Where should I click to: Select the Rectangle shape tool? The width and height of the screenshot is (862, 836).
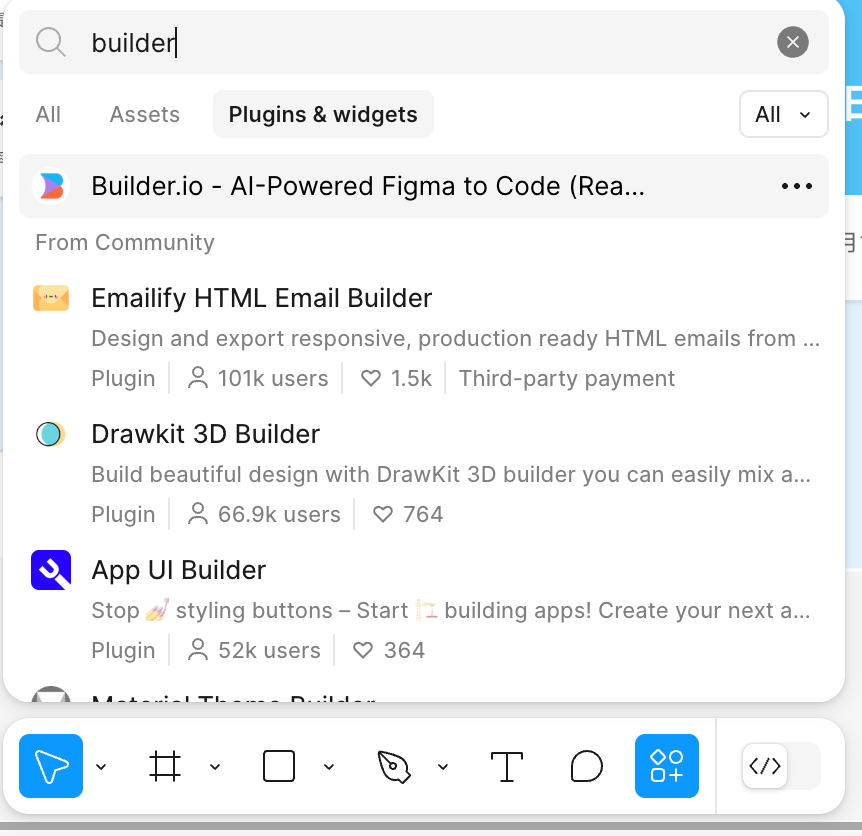point(279,766)
